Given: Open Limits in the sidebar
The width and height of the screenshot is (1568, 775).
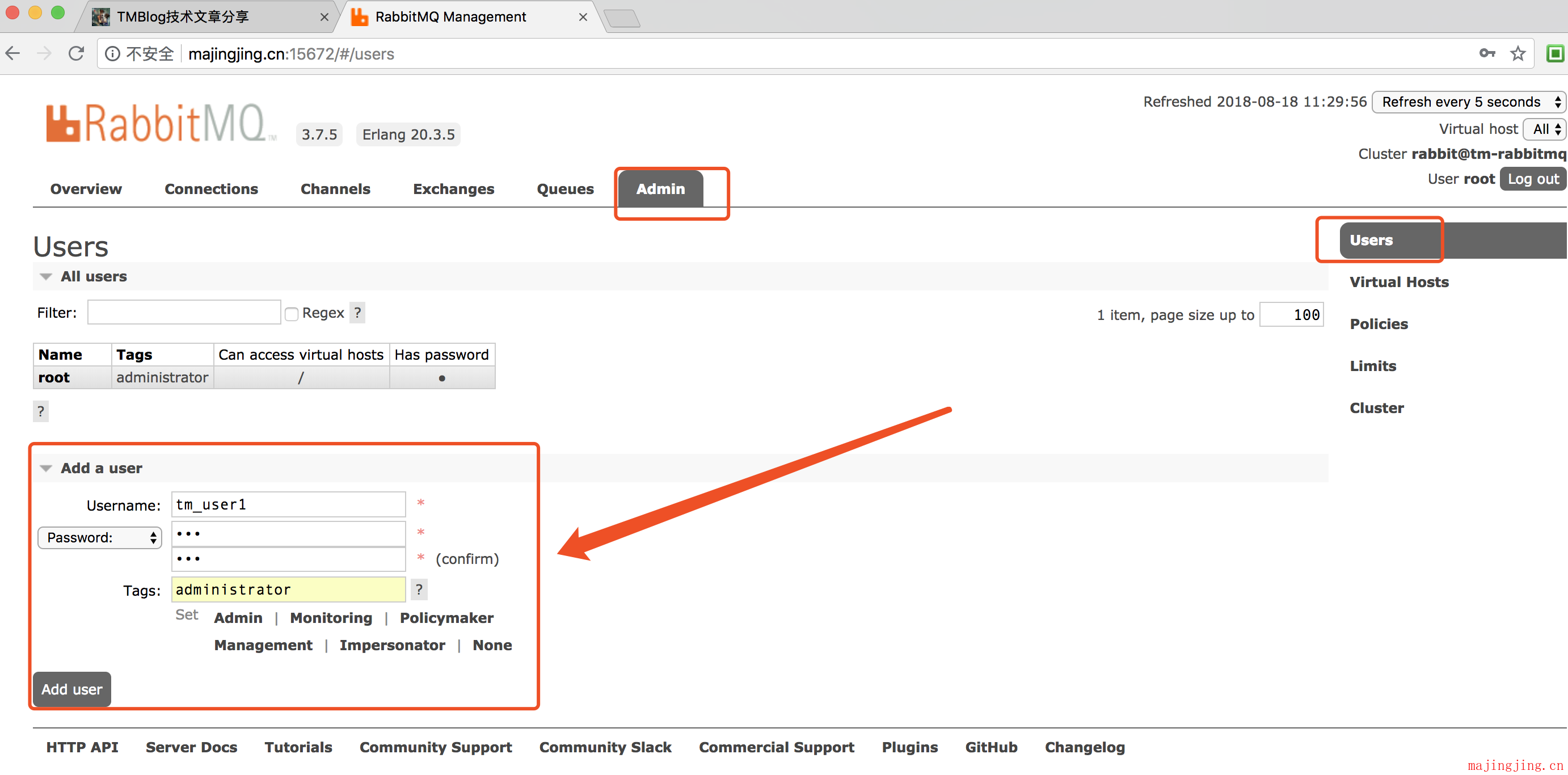Looking at the screenshot, I should pyautogui.click(x=1373, y=366).
